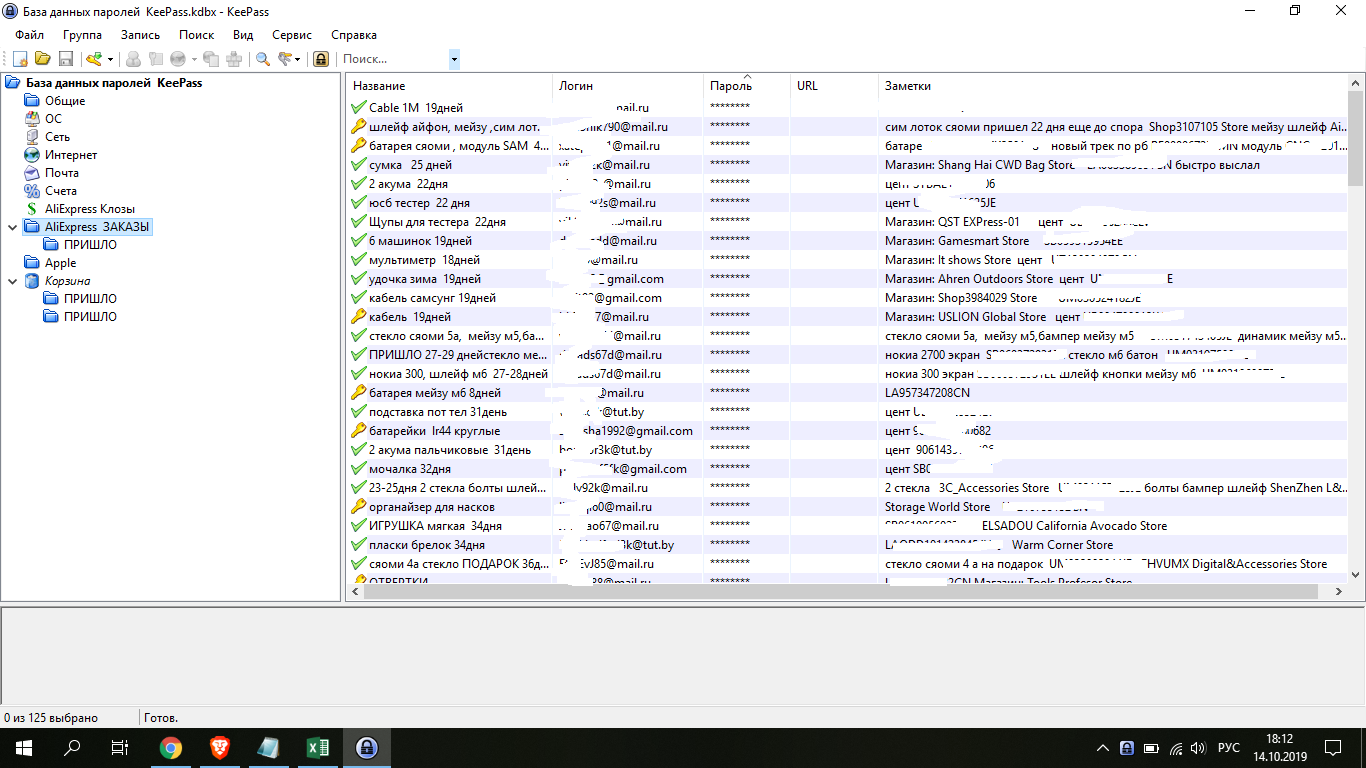Image resolution: width=1366 pixels, height=768 pixels.
Task: Click the Общие group folder icon
Action: 32,101
